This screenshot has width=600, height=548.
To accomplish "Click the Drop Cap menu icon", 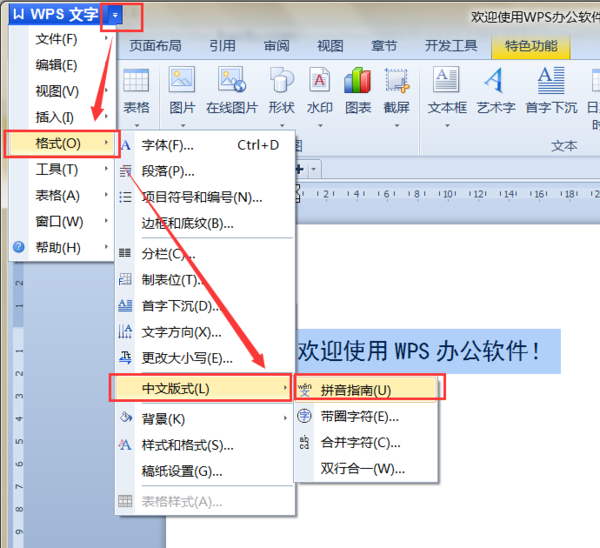I will coord(125,305).
